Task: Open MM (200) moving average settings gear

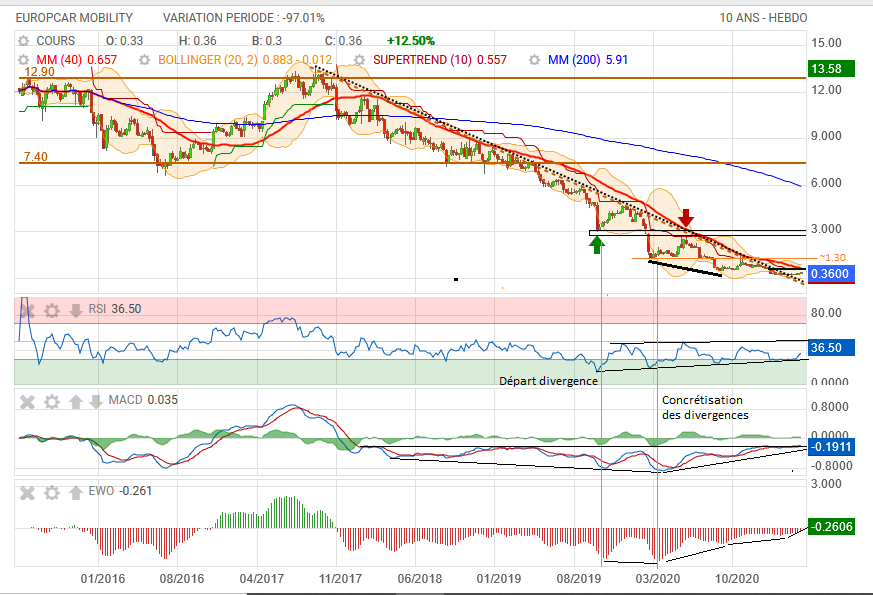Action: pyautogui.click(x=534, y=60)
